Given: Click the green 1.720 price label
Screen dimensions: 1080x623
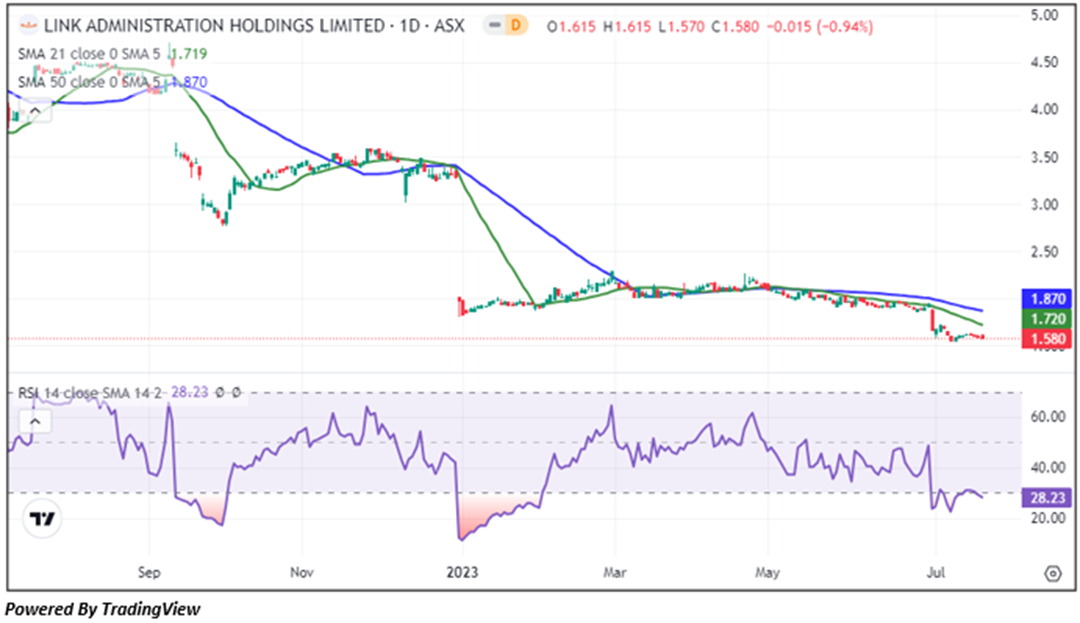Looking at the screenshot, I should (1047, 319).
